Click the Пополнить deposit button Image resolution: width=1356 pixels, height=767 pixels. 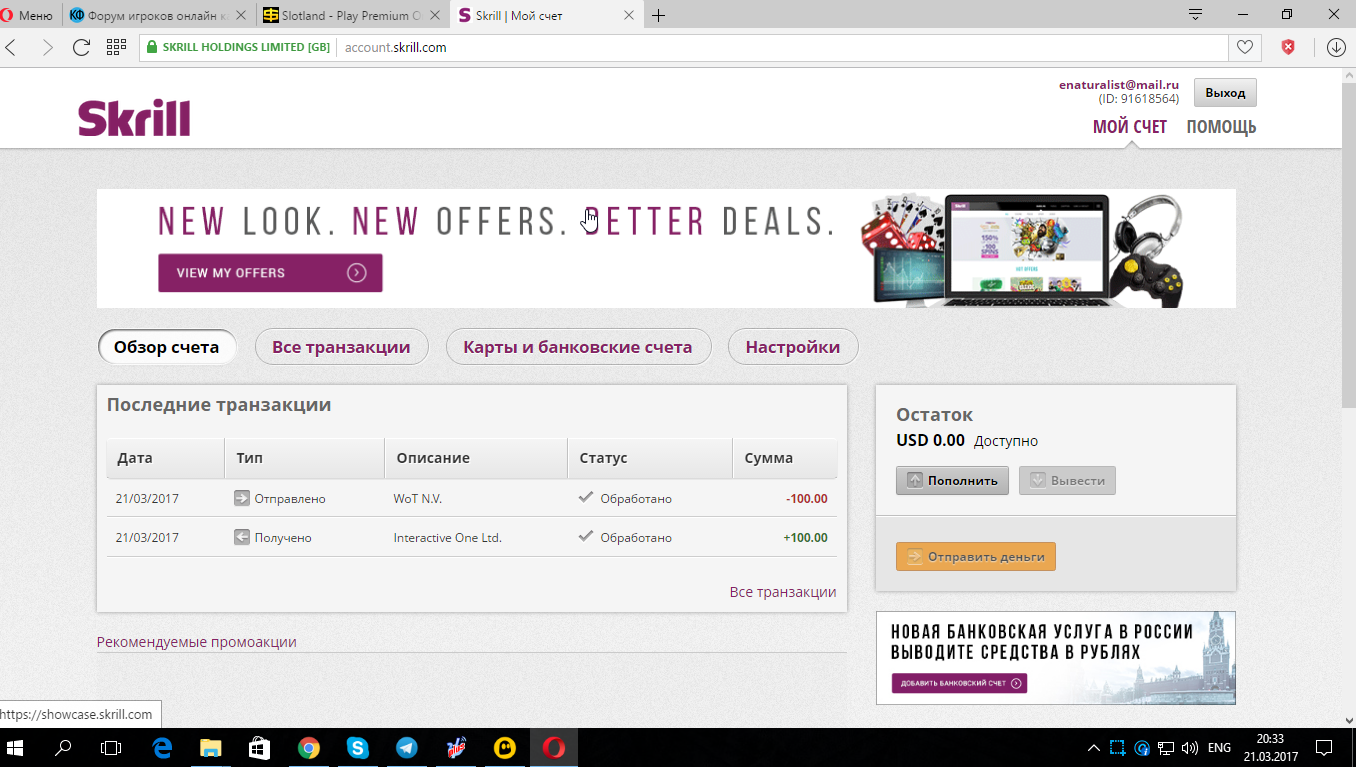tap(952, 480)
